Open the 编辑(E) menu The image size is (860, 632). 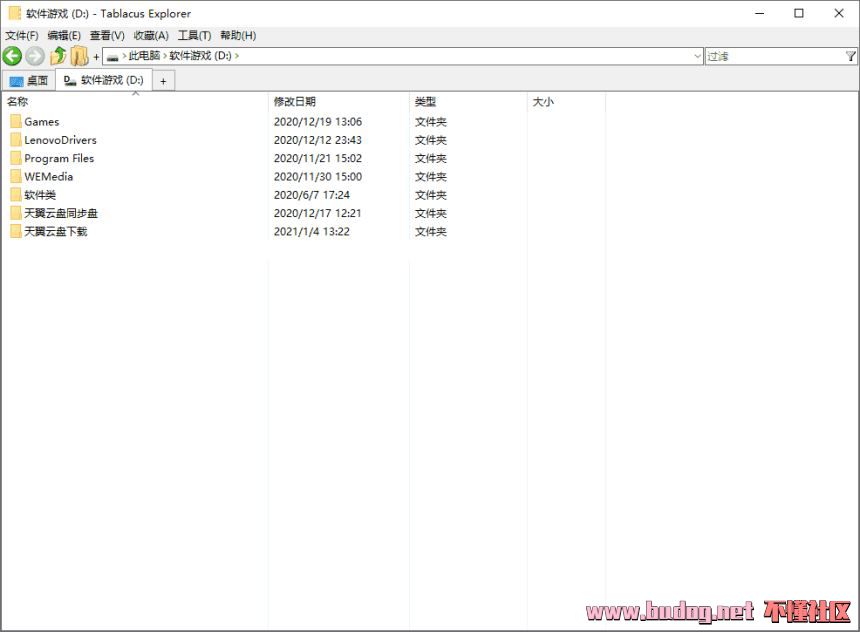64,36
